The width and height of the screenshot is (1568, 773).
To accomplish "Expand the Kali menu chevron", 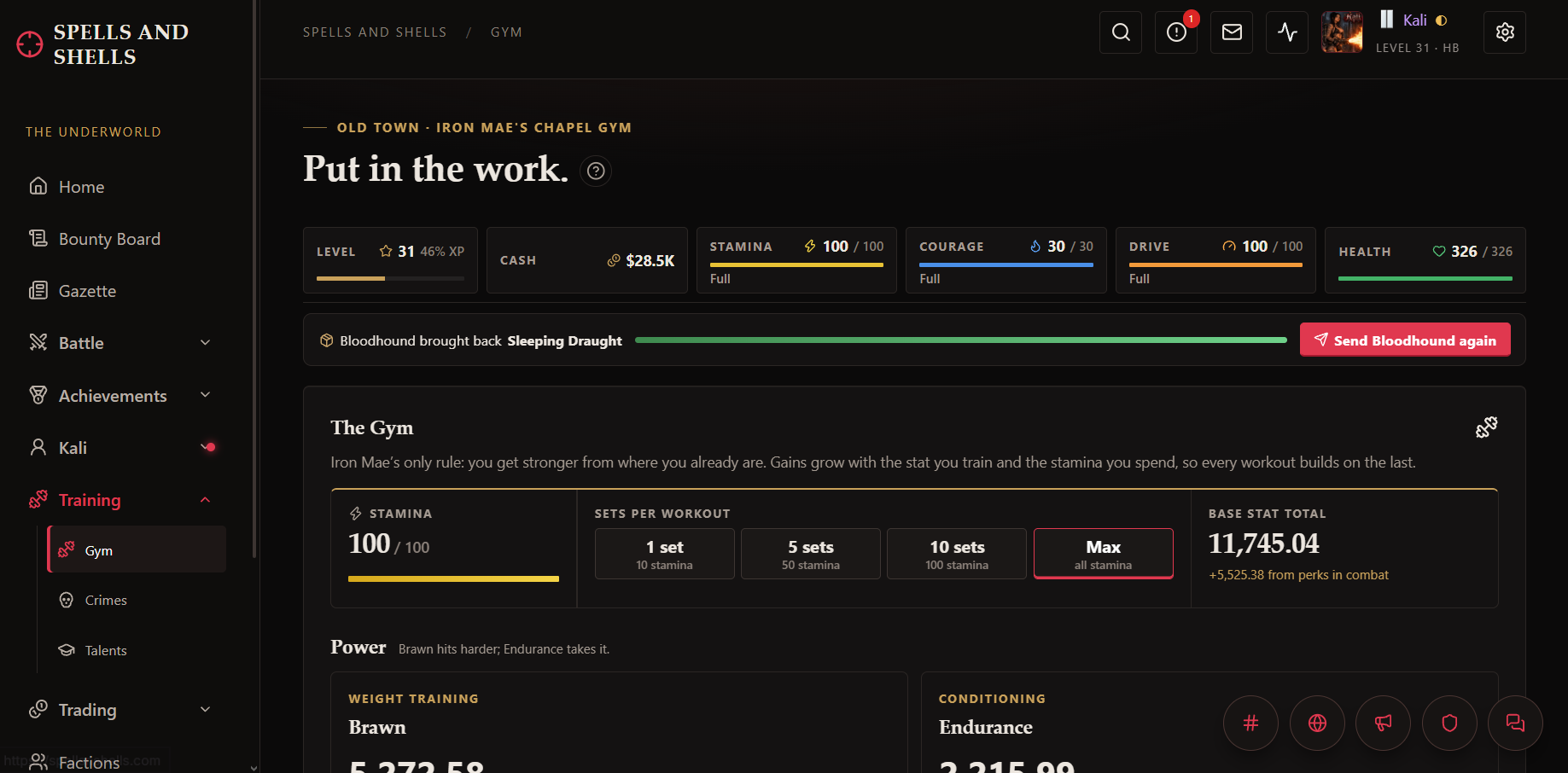I will [x=205, y=447].
